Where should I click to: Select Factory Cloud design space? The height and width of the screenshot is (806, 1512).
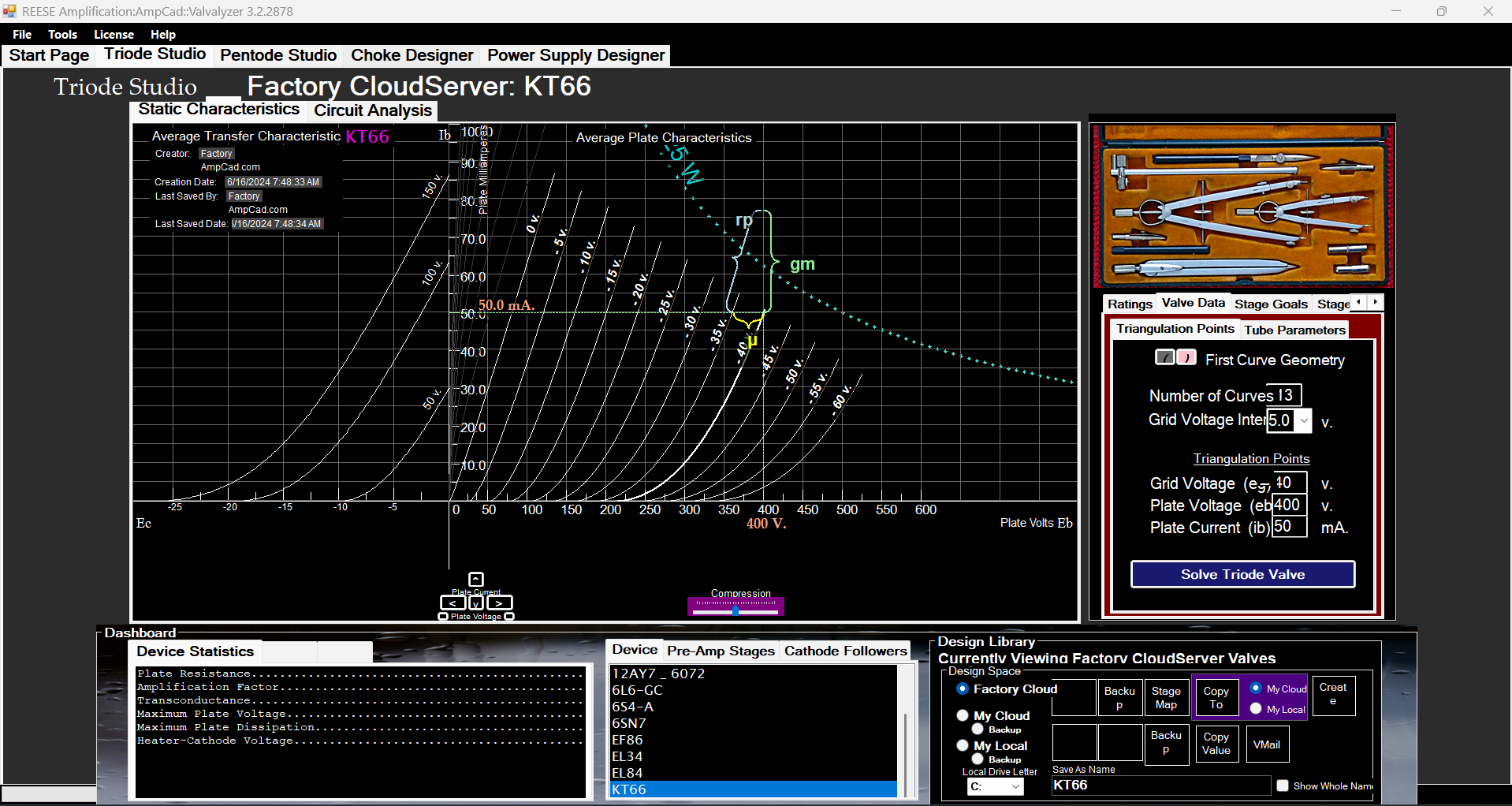coord(963,688)
